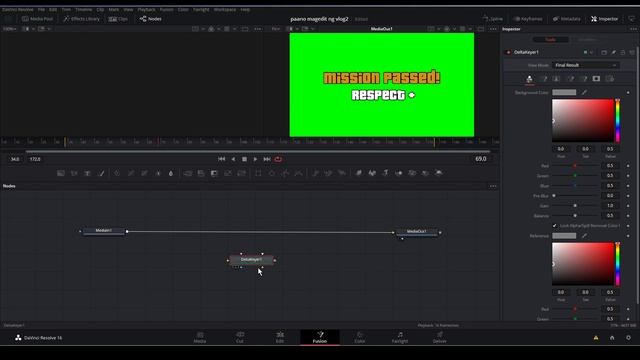Open the left viewer three-dot options menu
Screen dimensions: 640x360
point(258,29)
